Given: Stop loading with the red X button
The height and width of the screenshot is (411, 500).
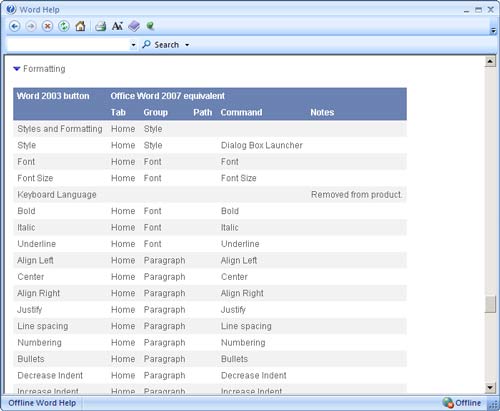Looking at the screenshot, I should [x=48, y=26].
